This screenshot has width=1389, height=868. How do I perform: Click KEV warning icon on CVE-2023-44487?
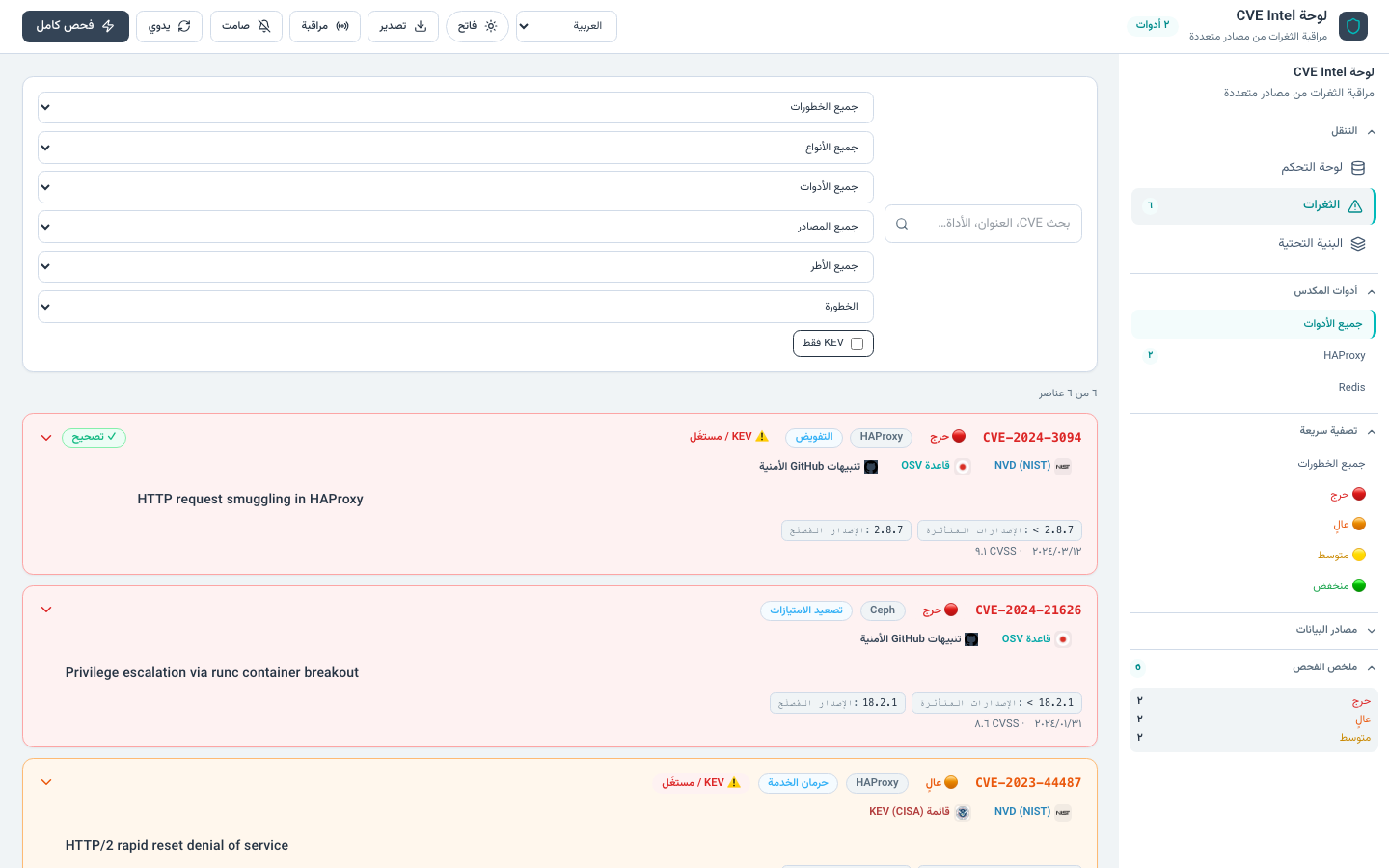[x=735, y=783]
